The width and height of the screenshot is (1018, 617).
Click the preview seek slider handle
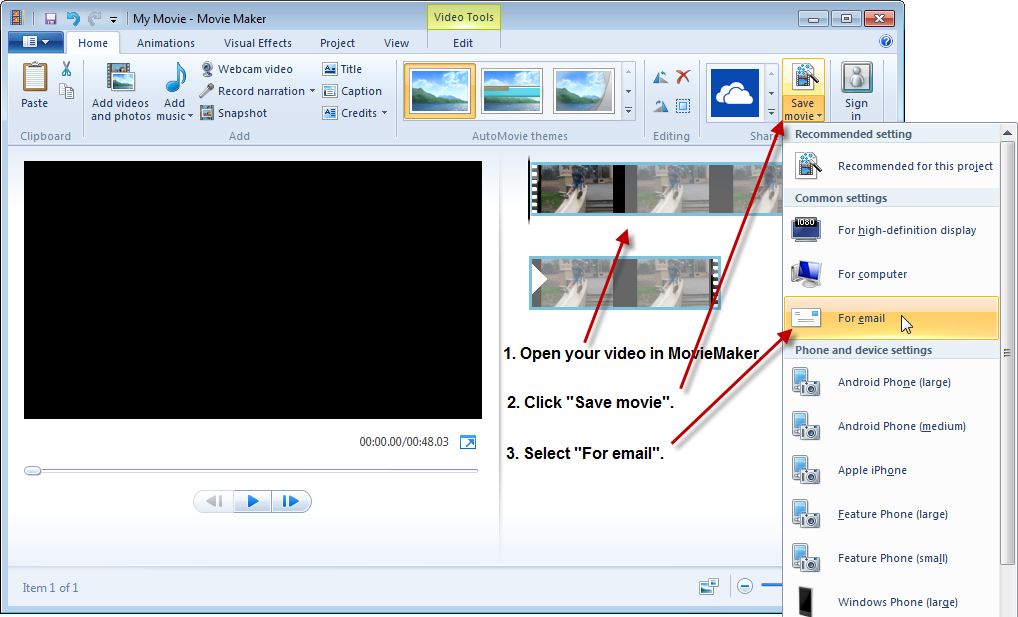point(32,470)
